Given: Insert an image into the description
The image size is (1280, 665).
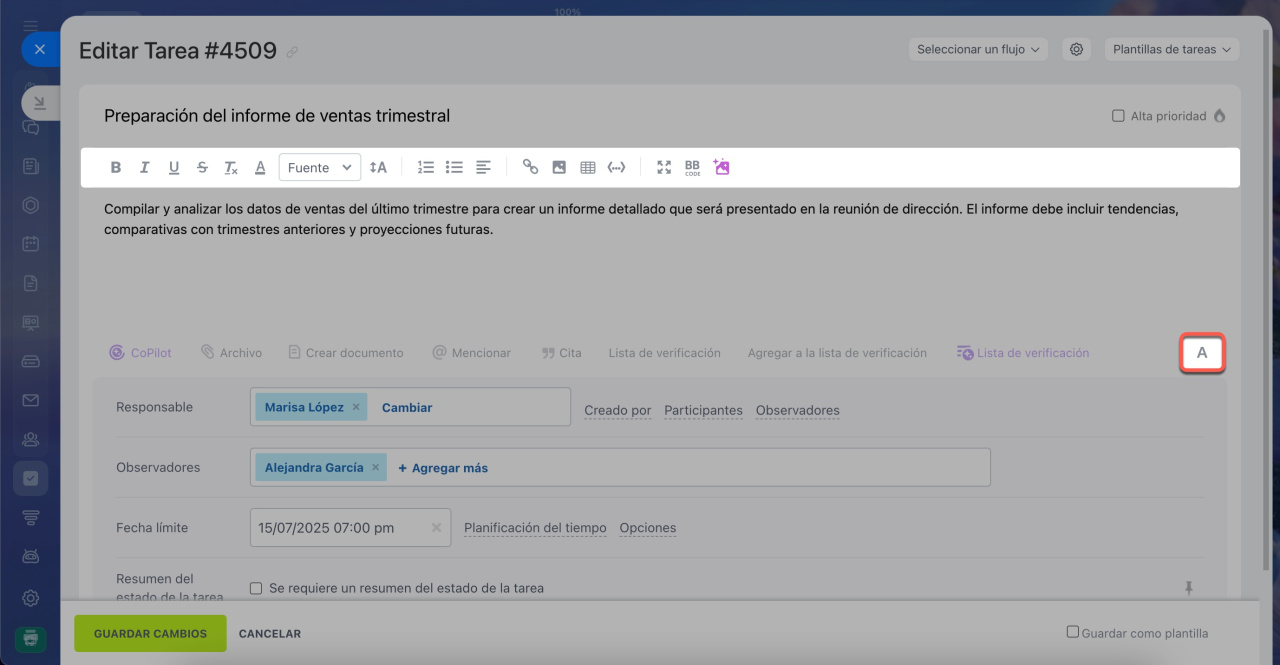Looking at the screenshot, I should 559,168.
